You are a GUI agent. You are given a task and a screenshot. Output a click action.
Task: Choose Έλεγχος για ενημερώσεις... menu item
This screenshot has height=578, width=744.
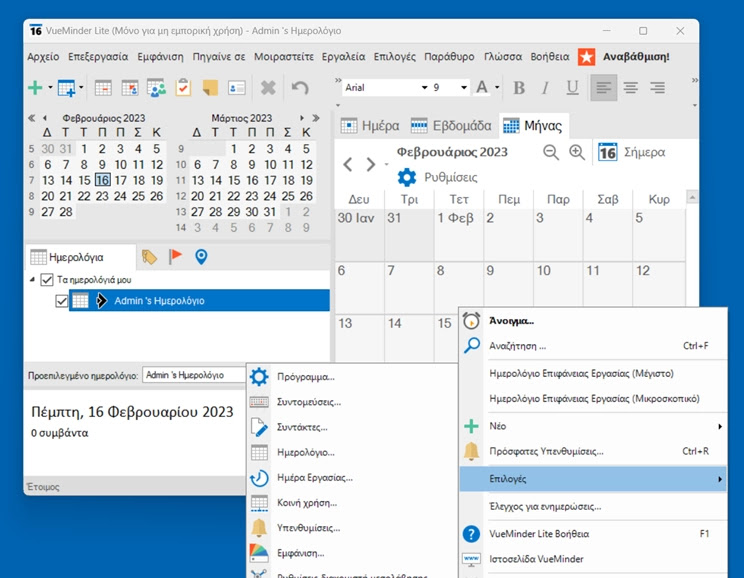tap(593, 506)
